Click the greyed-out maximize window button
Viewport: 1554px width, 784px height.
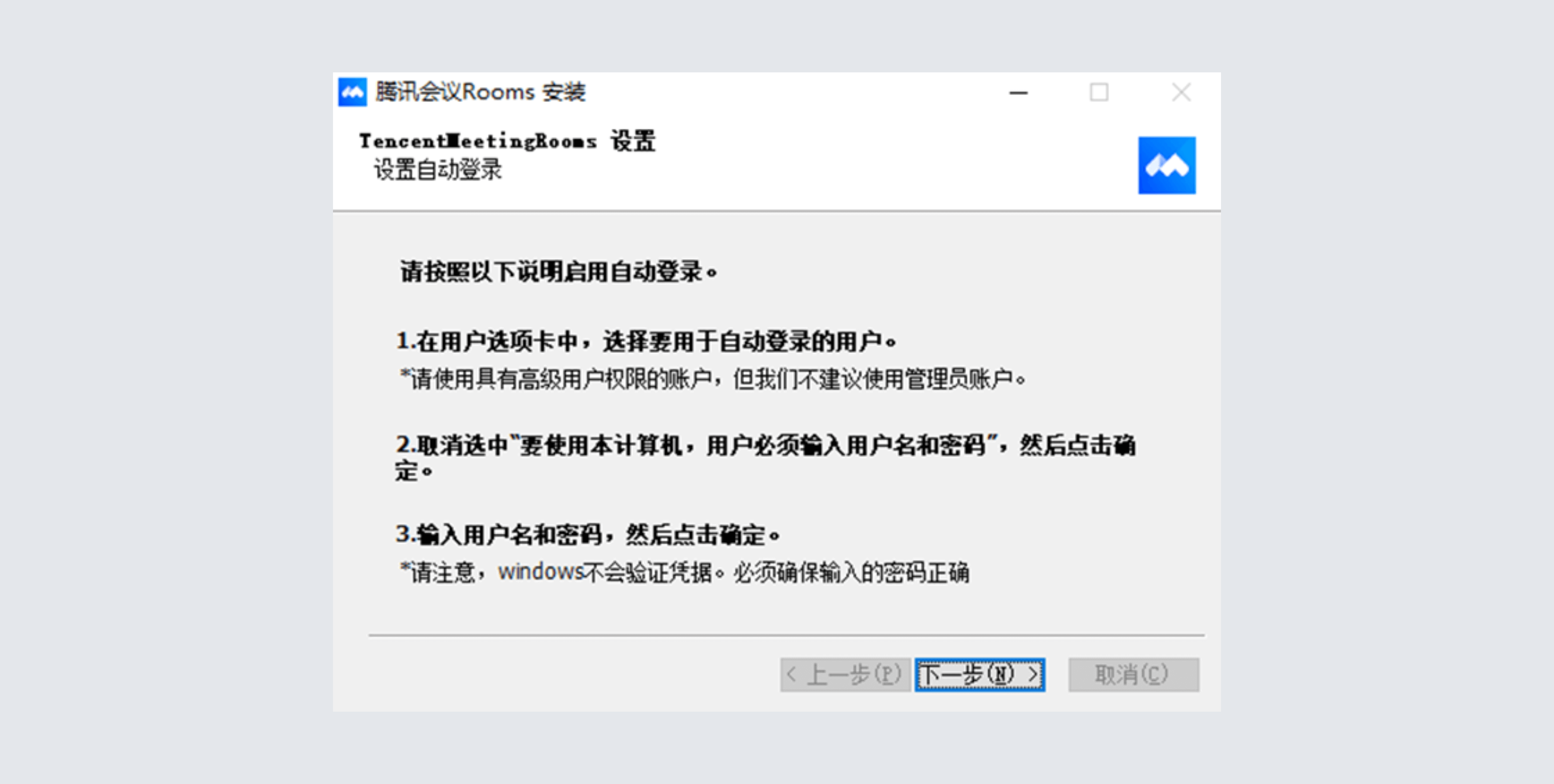point(1098,92)
